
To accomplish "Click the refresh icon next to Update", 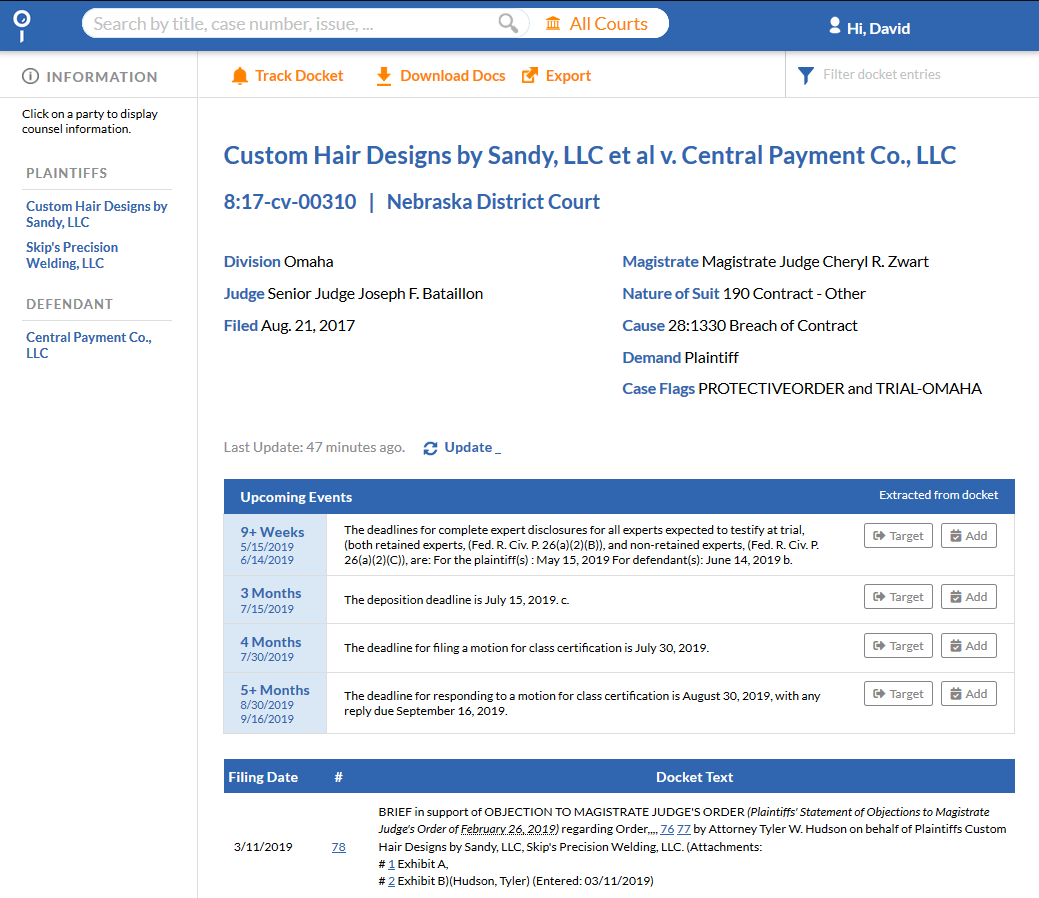I will click(x=430, y=448).
